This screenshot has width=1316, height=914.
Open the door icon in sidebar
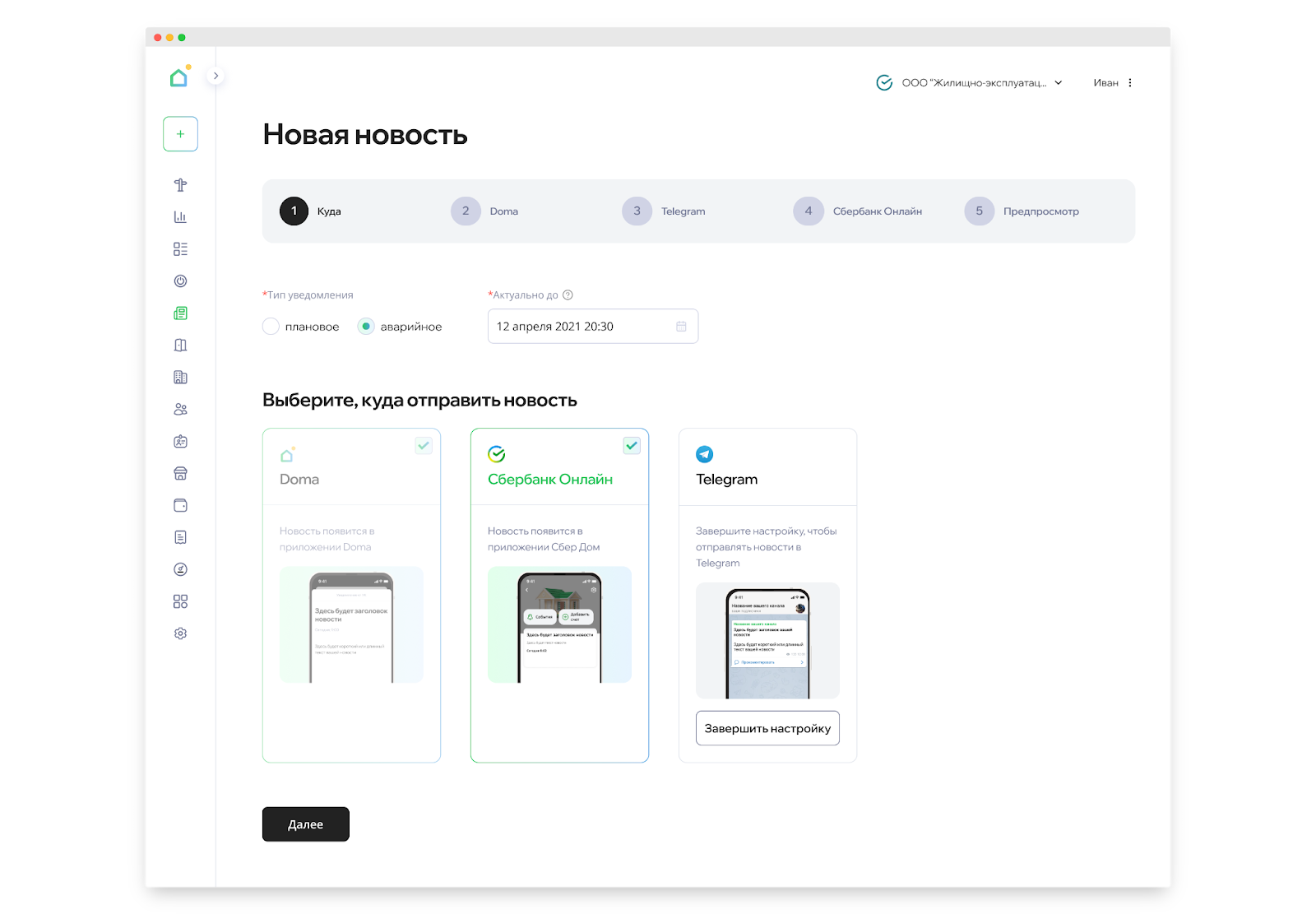pyautogui.click(x=180, y=346)
